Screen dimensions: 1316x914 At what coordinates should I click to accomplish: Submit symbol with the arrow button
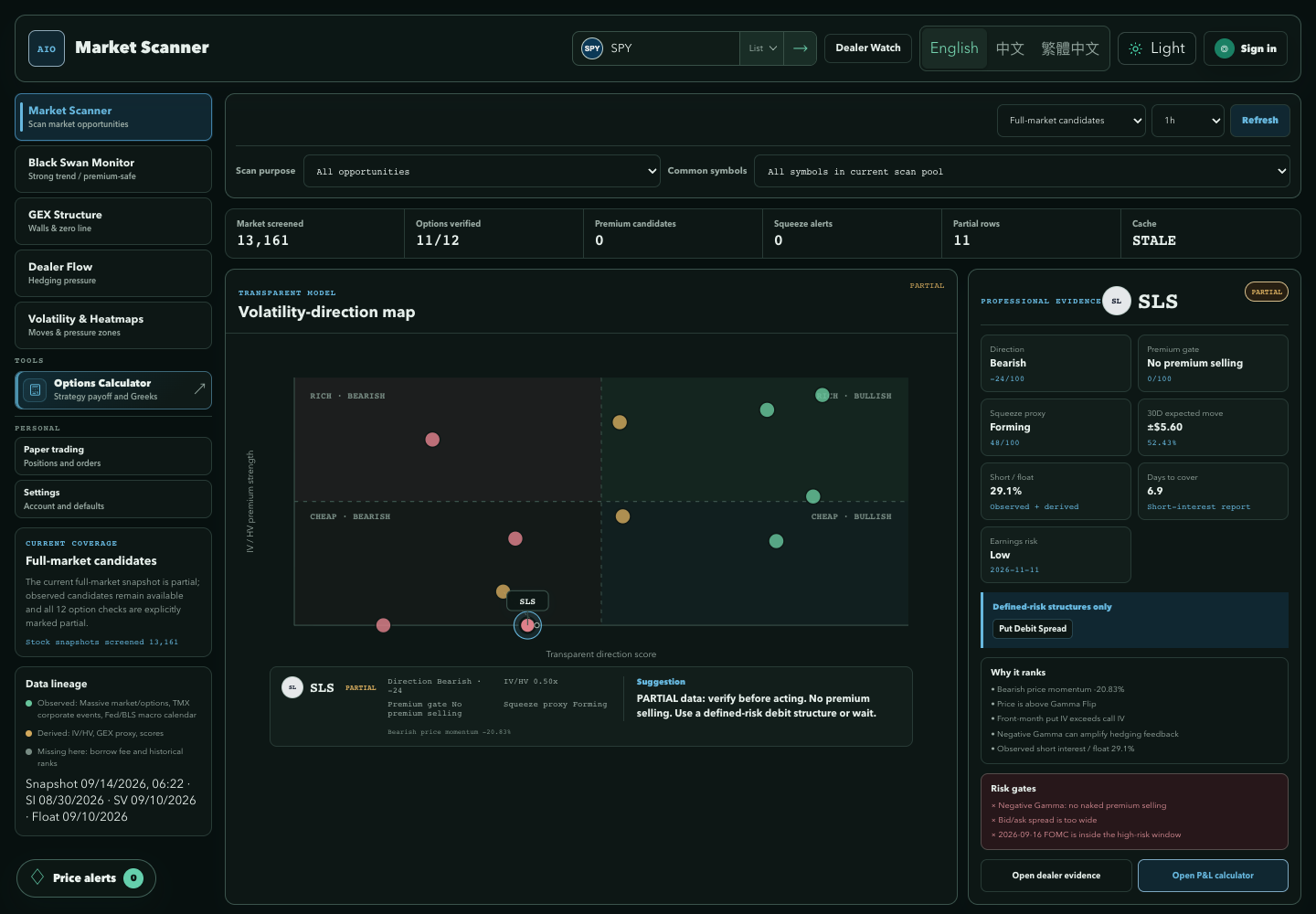point(800,48)
